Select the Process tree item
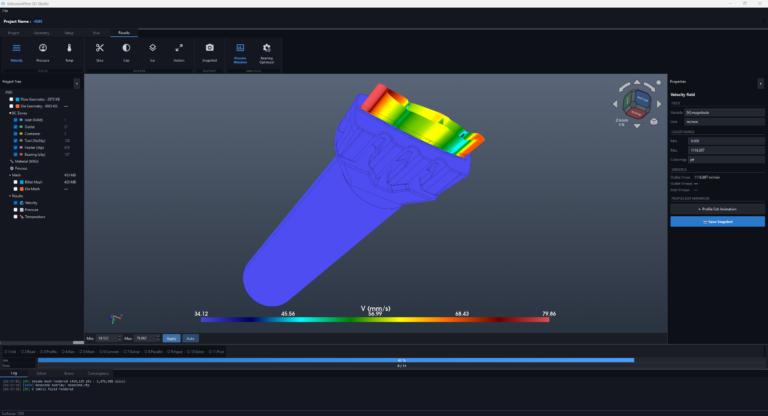The height and width of the screenshot is (416, 768). coord(19,168)
